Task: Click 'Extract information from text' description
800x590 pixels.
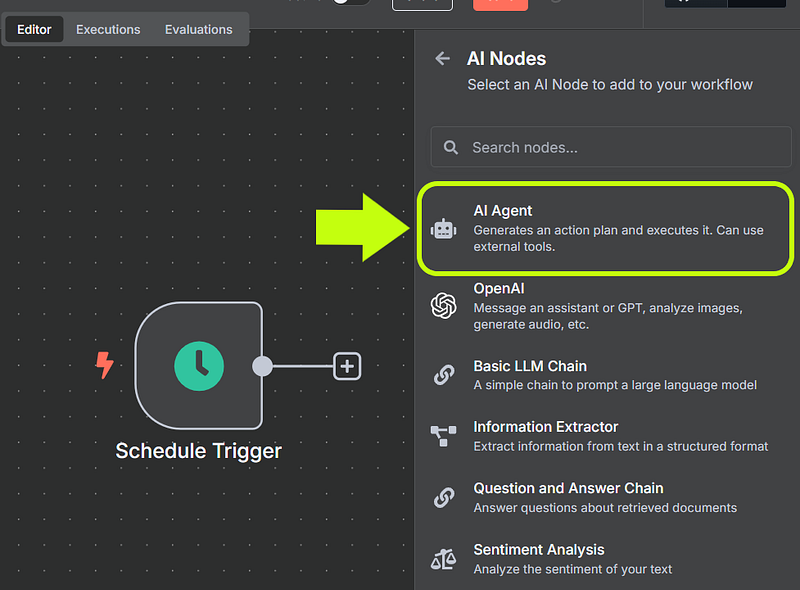Action: click(621, 447)
